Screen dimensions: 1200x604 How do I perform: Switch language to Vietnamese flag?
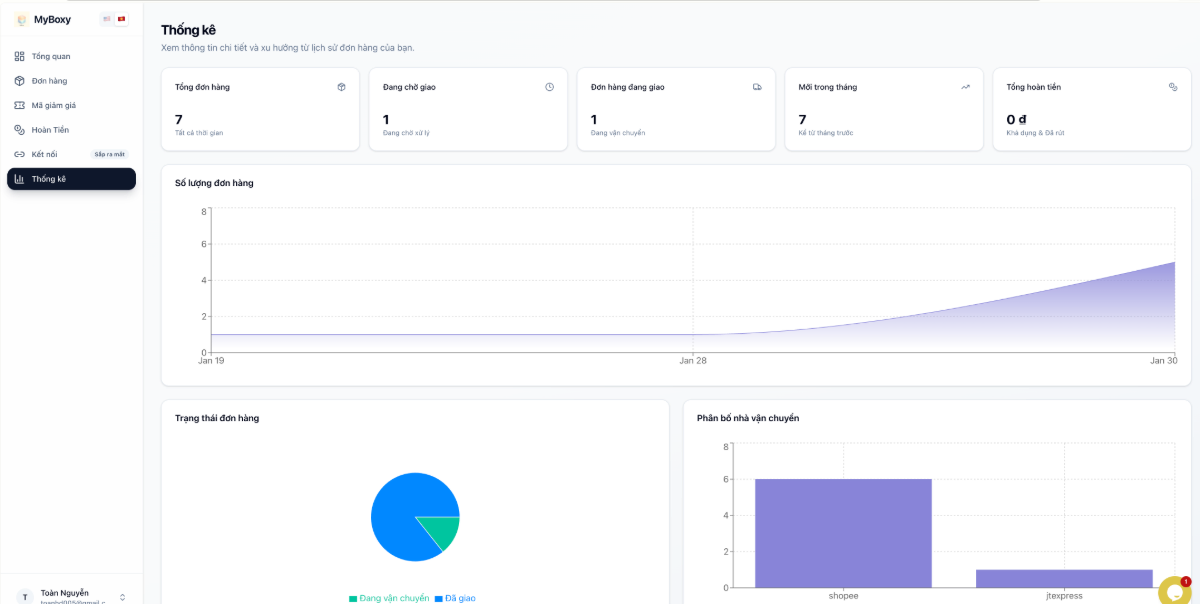[122, 19]
